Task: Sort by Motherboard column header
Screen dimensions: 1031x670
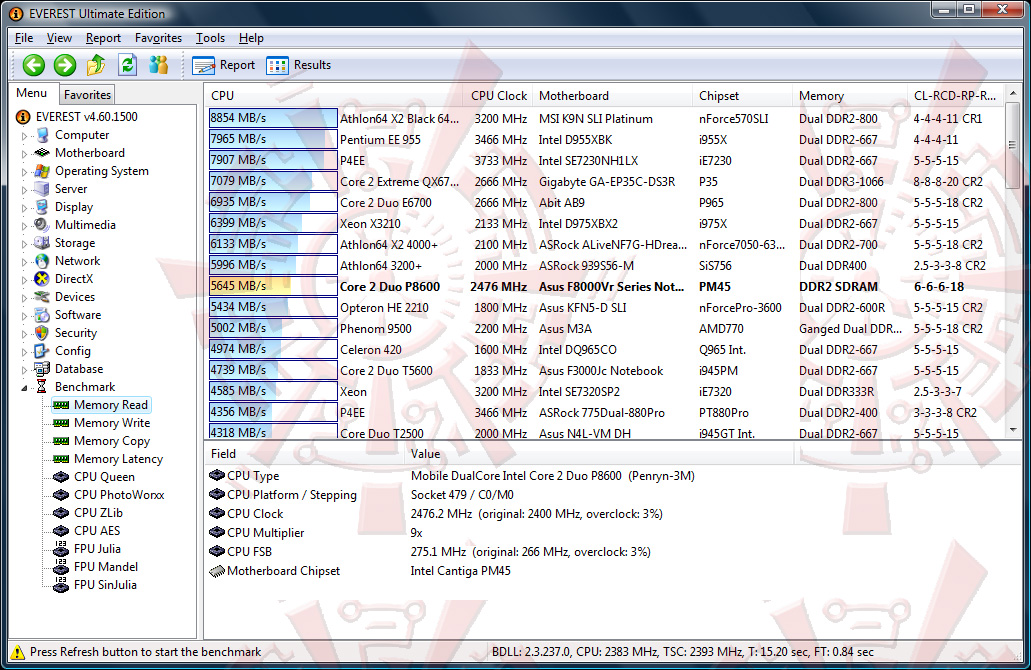Action: click(x=612, y=96)
